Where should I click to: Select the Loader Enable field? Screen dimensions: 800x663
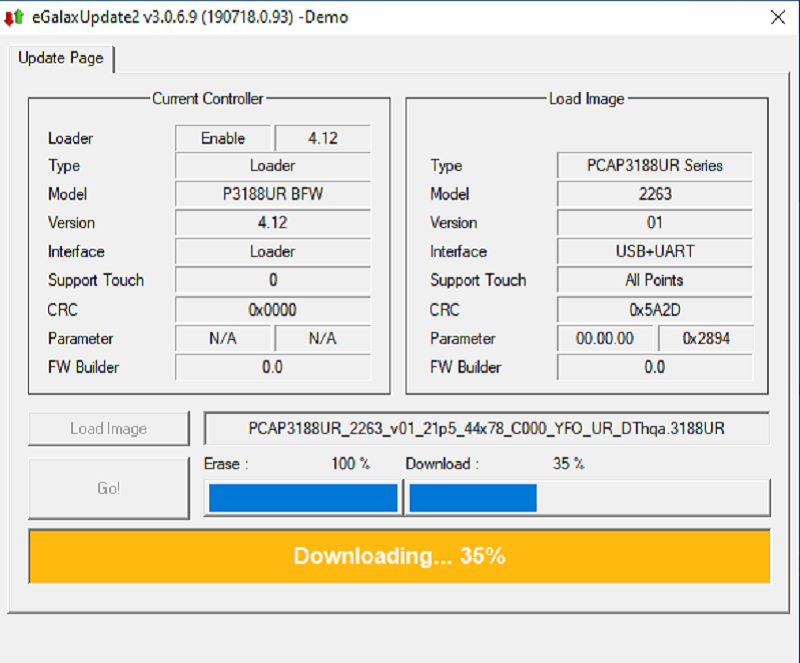point(223,138)
